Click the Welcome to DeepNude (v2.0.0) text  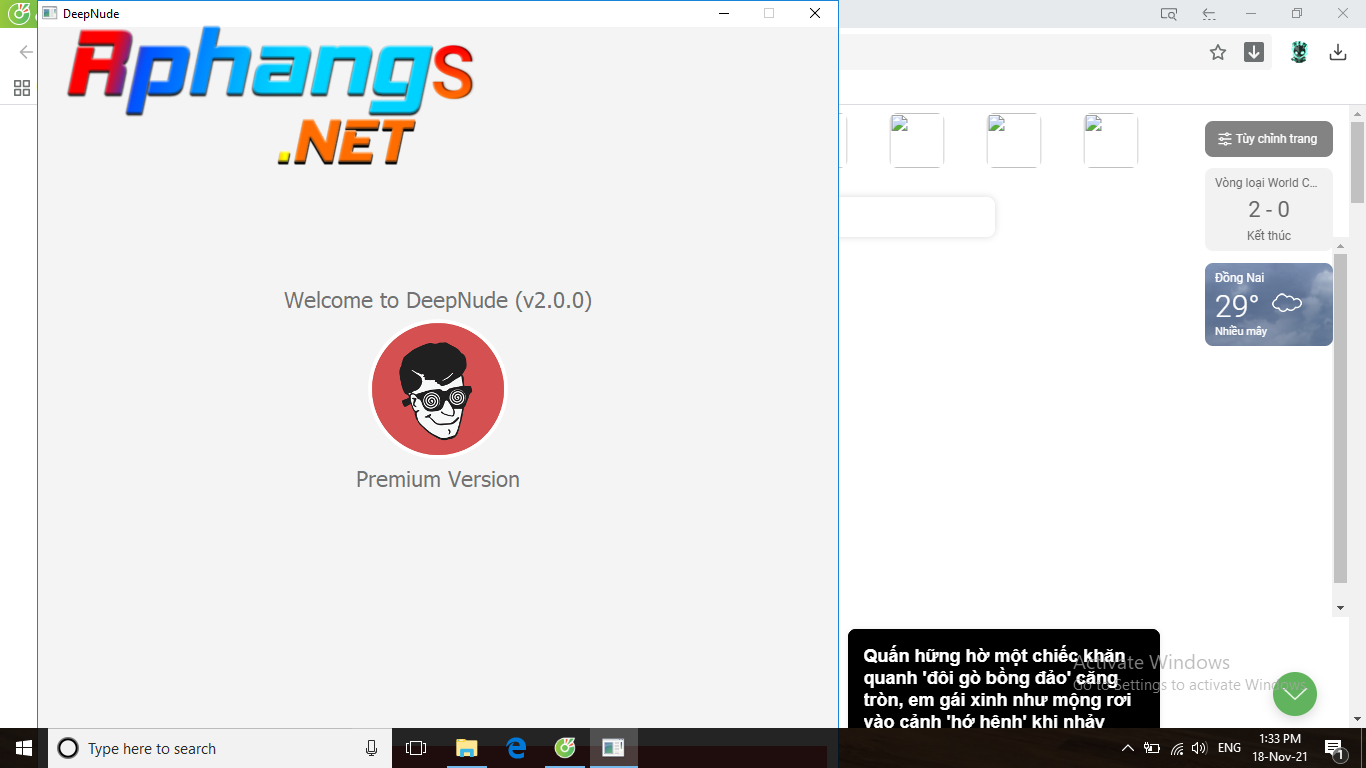438,300
